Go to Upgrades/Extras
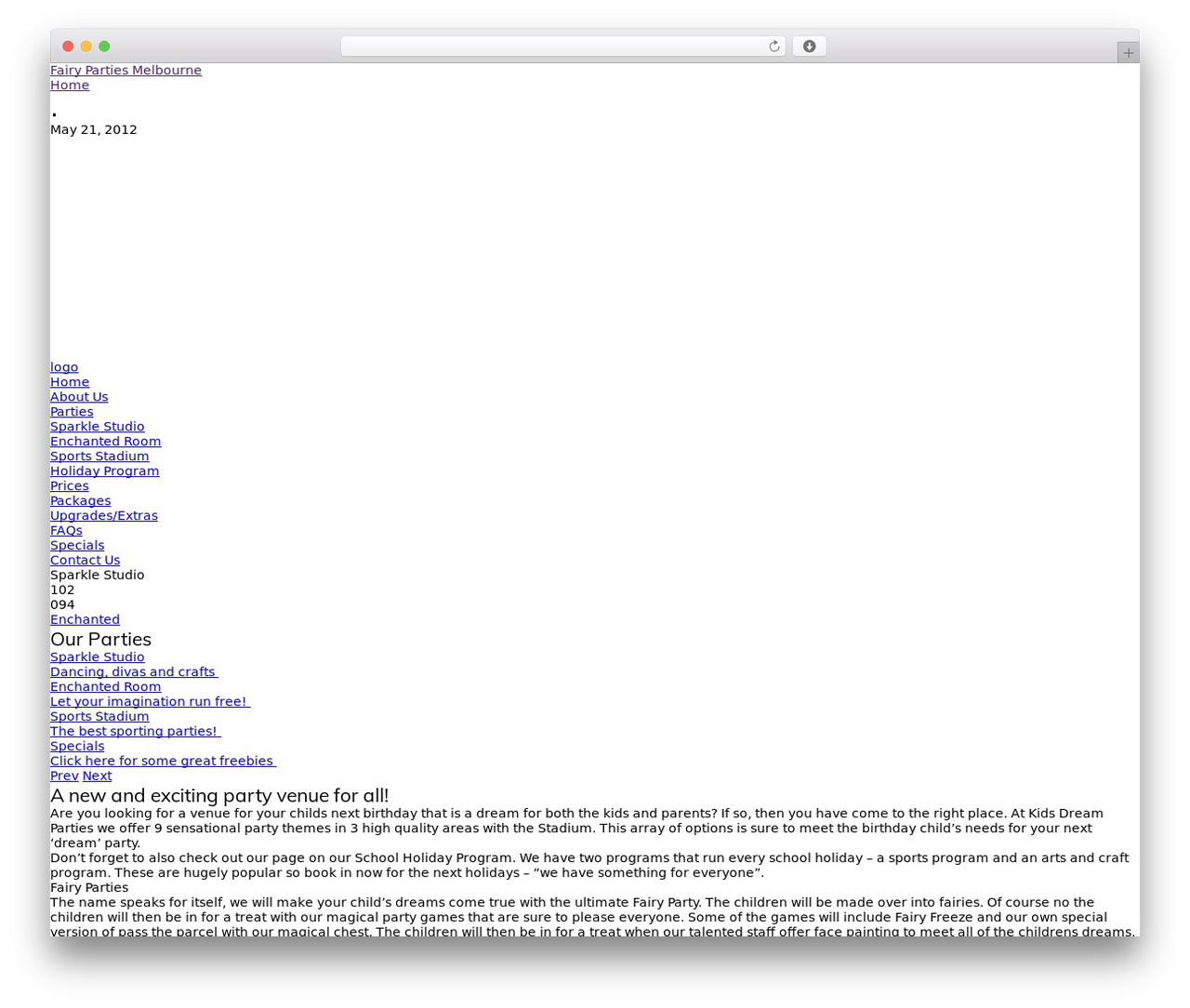Viewport: 1190px width, 1008px height. [x=104, y=516]
